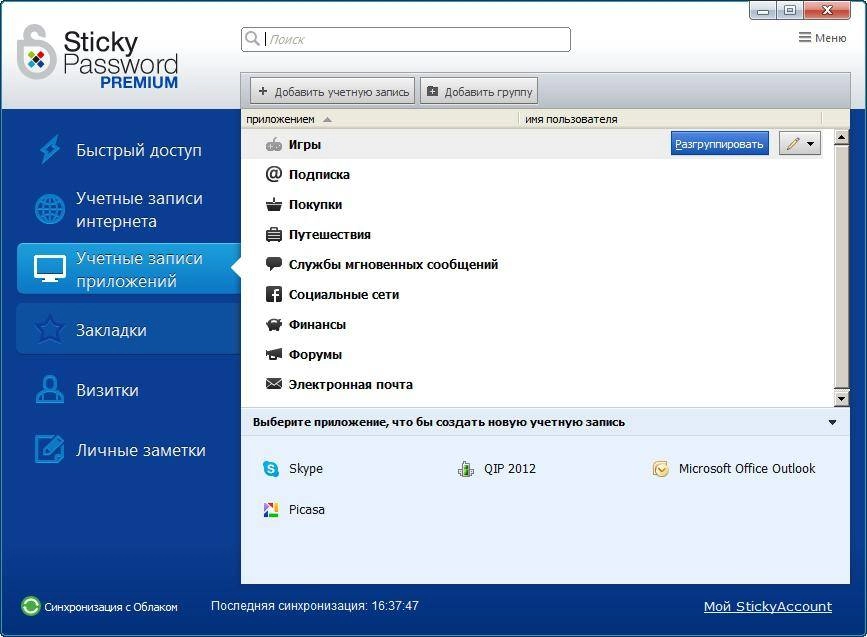Screen dimensions: 867x637
Task: Click the envelope icon of Электронная почта
Action: point(274,384)
